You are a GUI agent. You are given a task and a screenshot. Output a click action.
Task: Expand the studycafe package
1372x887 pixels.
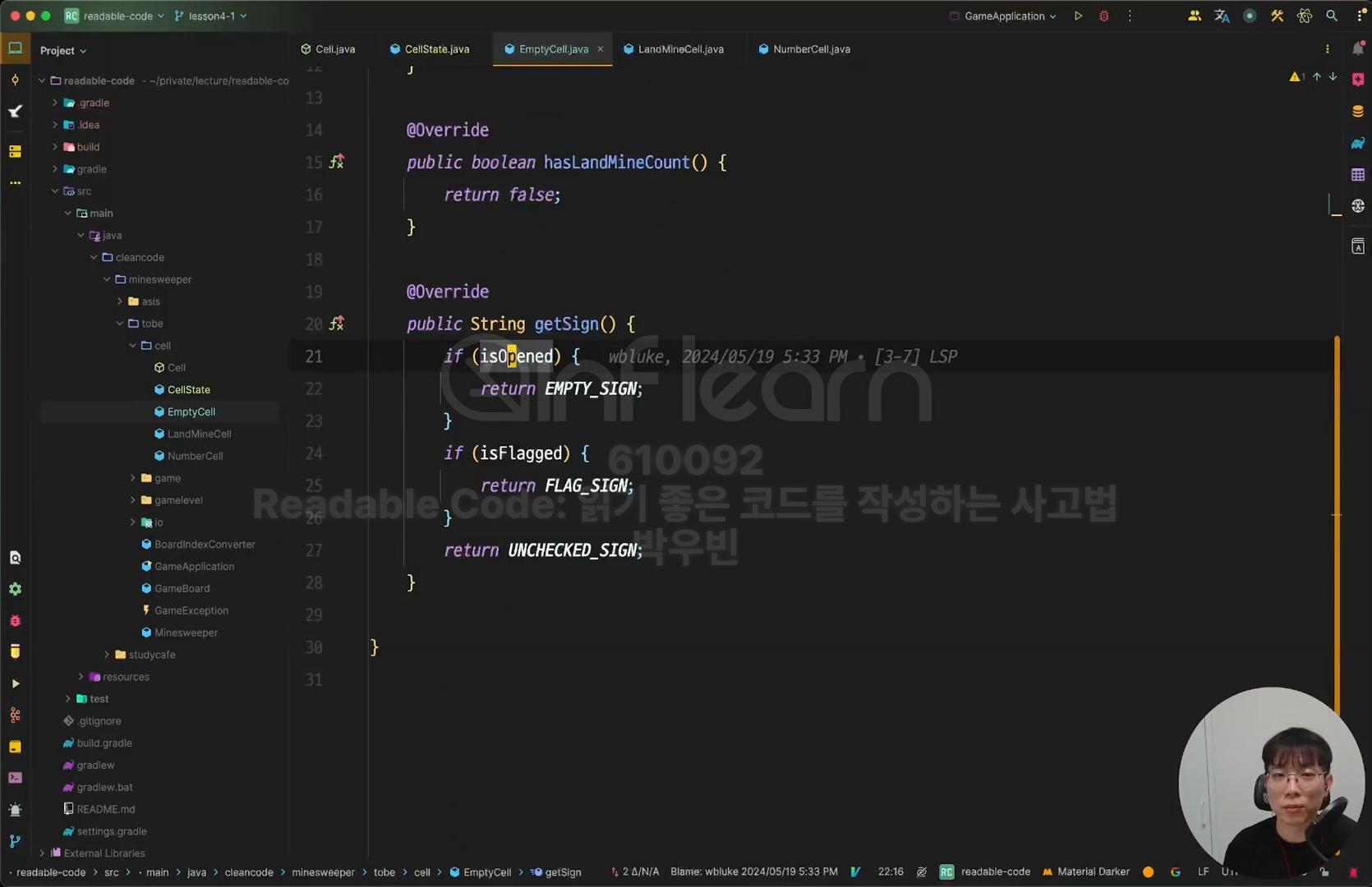point(107,655)
